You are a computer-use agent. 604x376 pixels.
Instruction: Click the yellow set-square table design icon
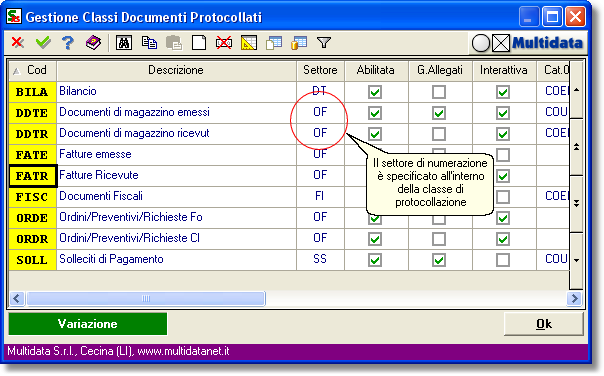click(249, 43)
